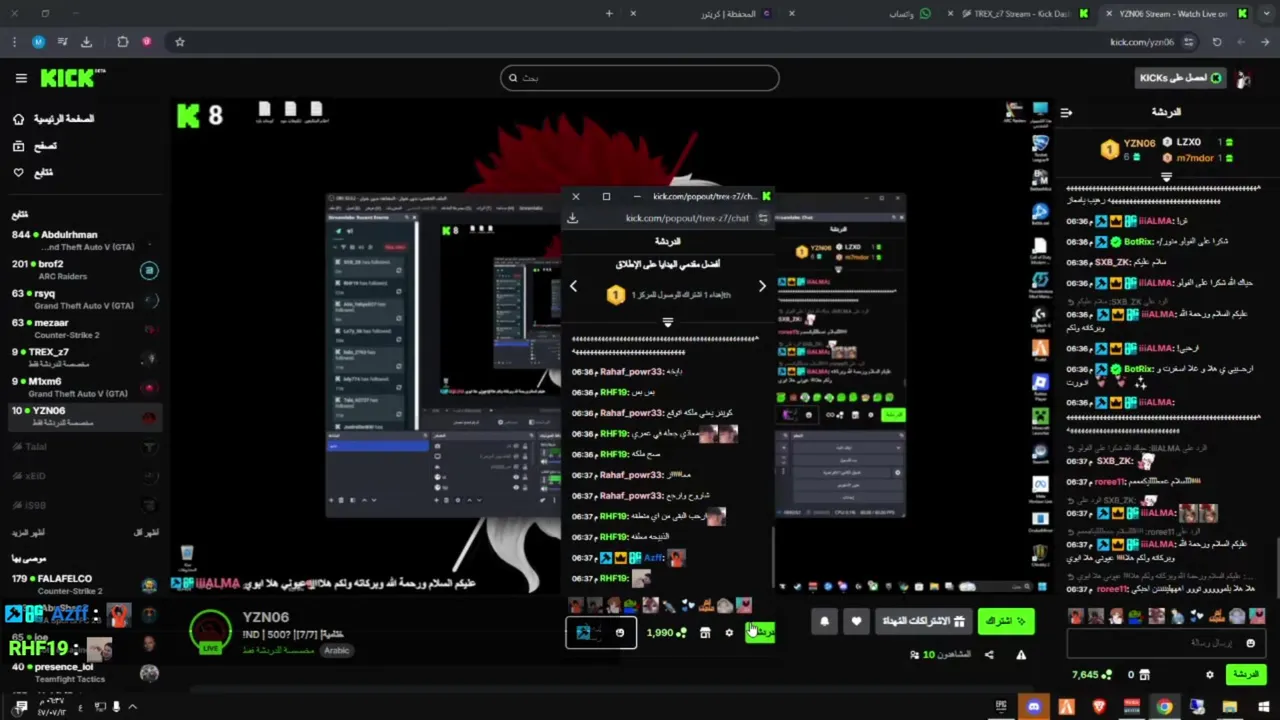Open the rsyq channel in sidebar

pyautogui.click(x=85, y=299)
